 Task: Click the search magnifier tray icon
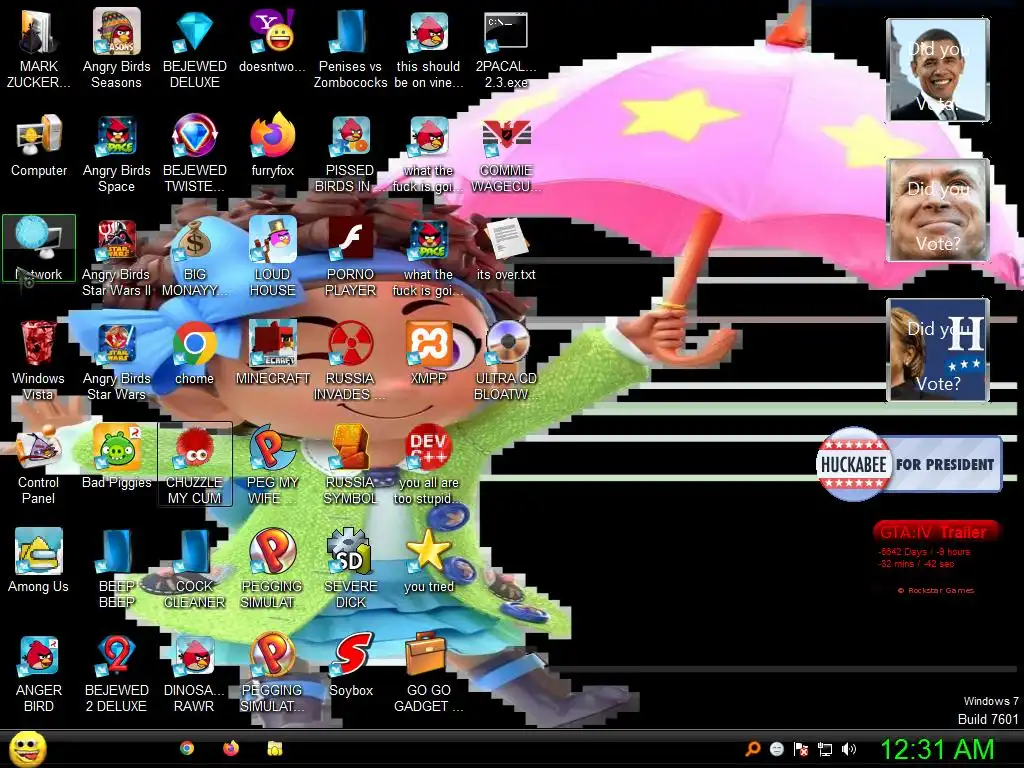pyautogui.click(x=752, y=749)
